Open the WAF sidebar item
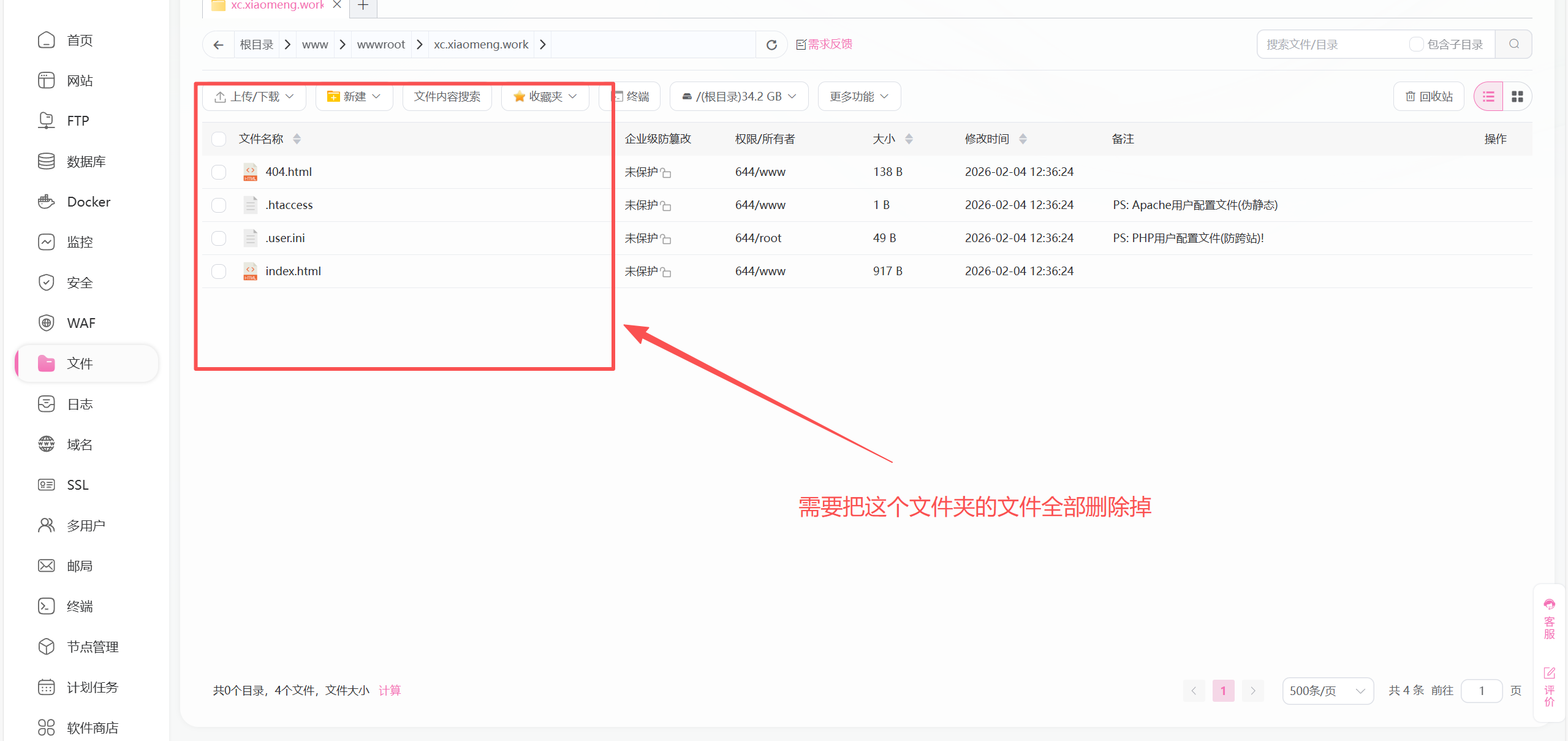1568x741 pixels. pos(81,323)
